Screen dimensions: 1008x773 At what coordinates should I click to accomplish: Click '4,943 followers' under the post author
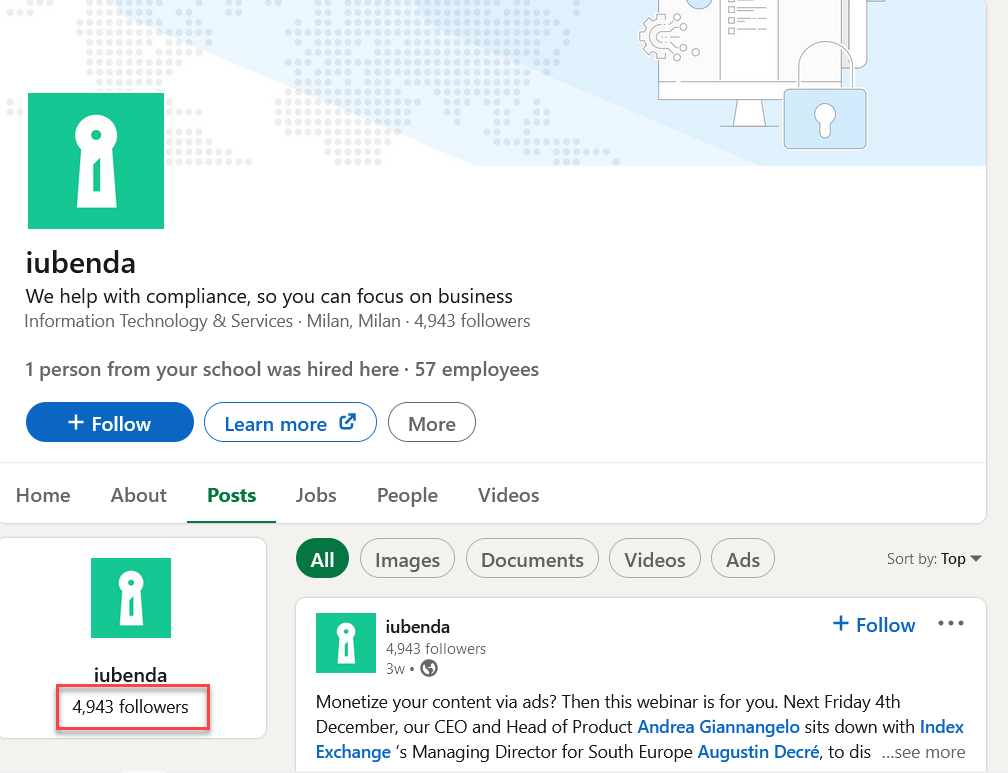tap(436, 648)
